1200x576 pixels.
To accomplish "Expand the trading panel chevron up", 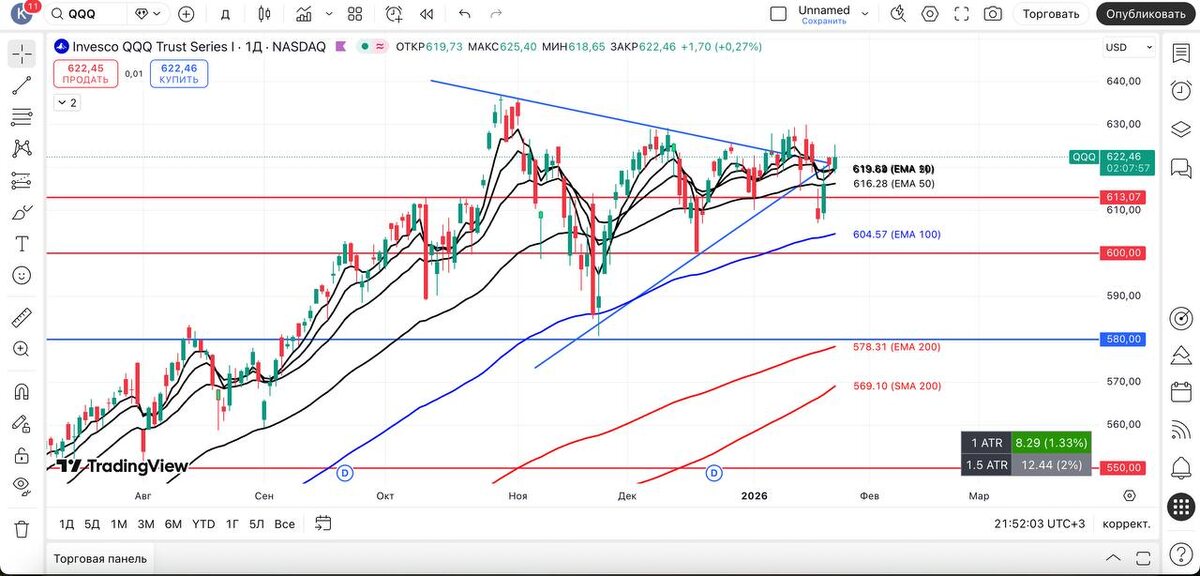I will [1114, 558].
